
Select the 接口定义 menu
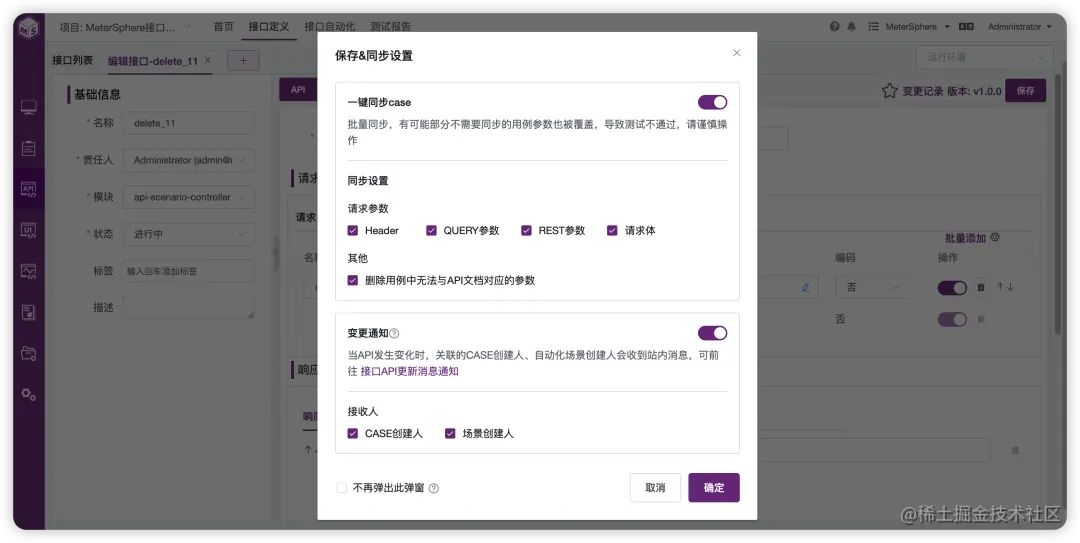[x=269, y=27]
